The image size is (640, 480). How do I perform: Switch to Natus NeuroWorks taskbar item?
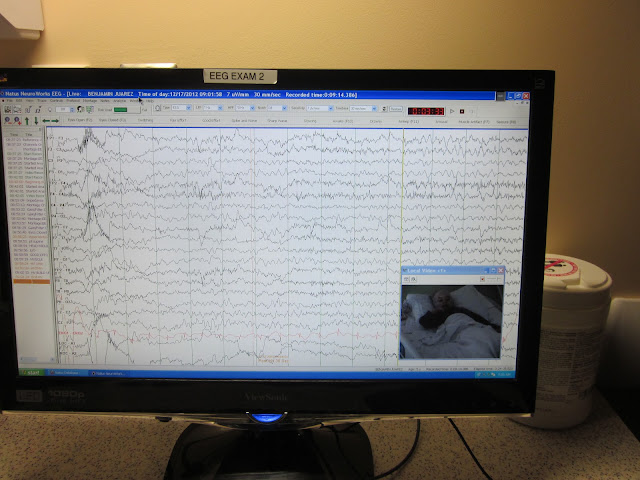click(x=109, y=373)
